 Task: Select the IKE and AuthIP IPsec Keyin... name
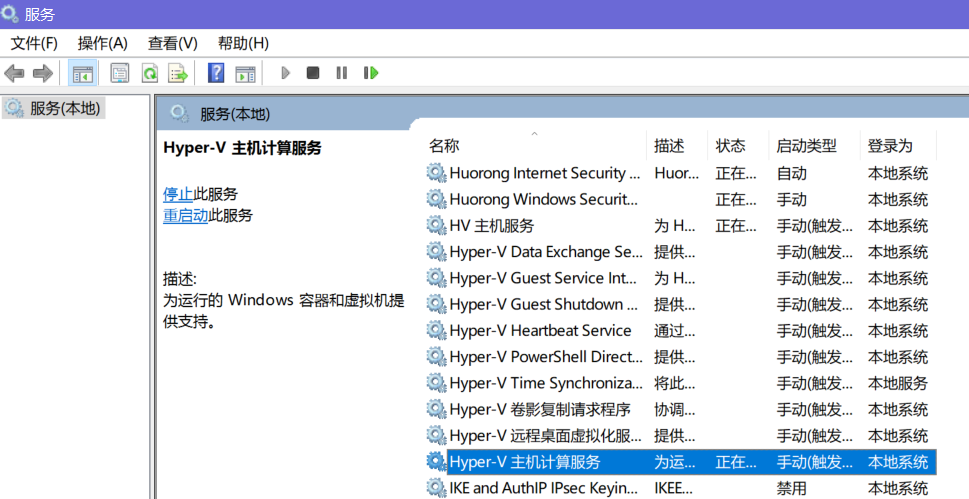tap(543, 488)
